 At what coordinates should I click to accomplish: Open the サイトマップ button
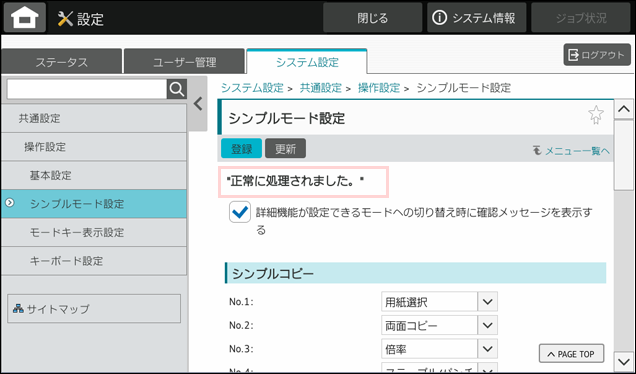pyautogui.click(x=94, y=309)
